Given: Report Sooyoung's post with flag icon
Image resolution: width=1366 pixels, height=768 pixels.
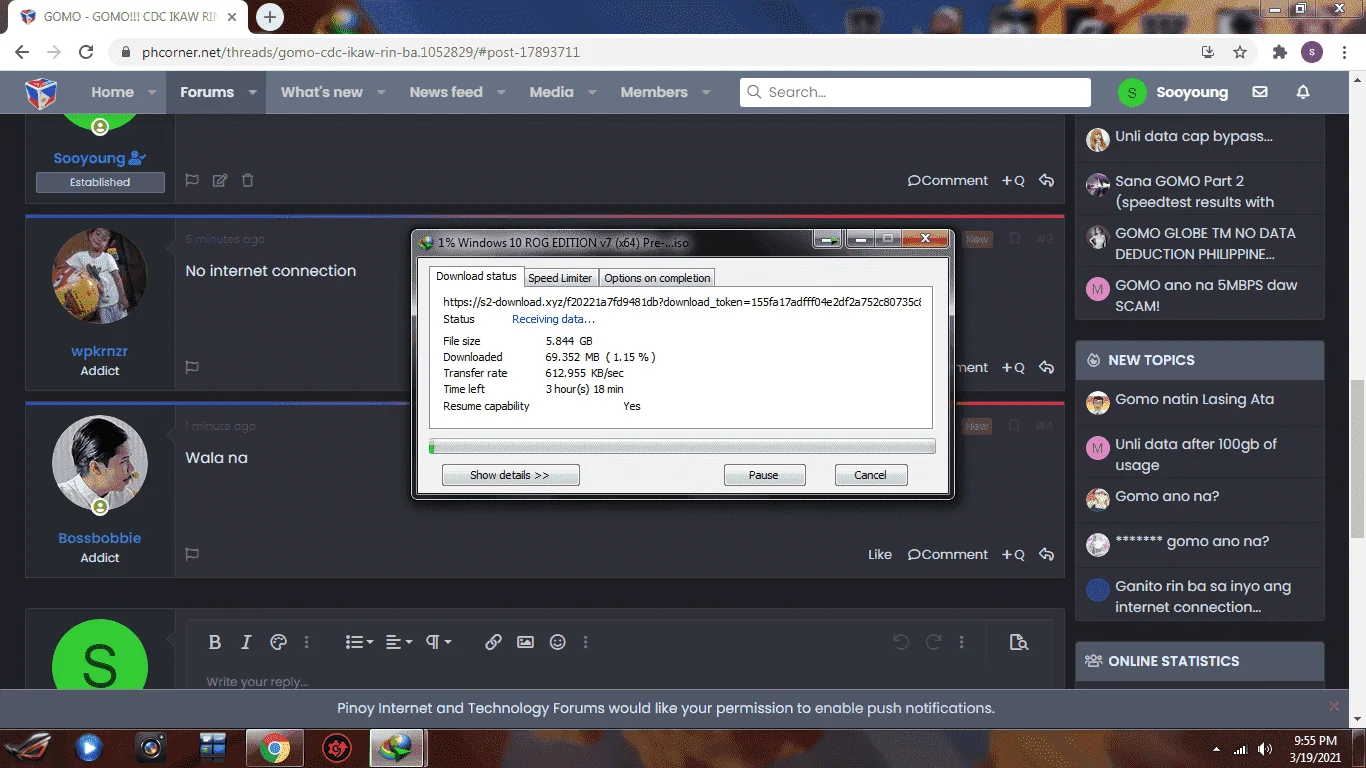Looking at the screenshot, I should (x=192, y=181).
